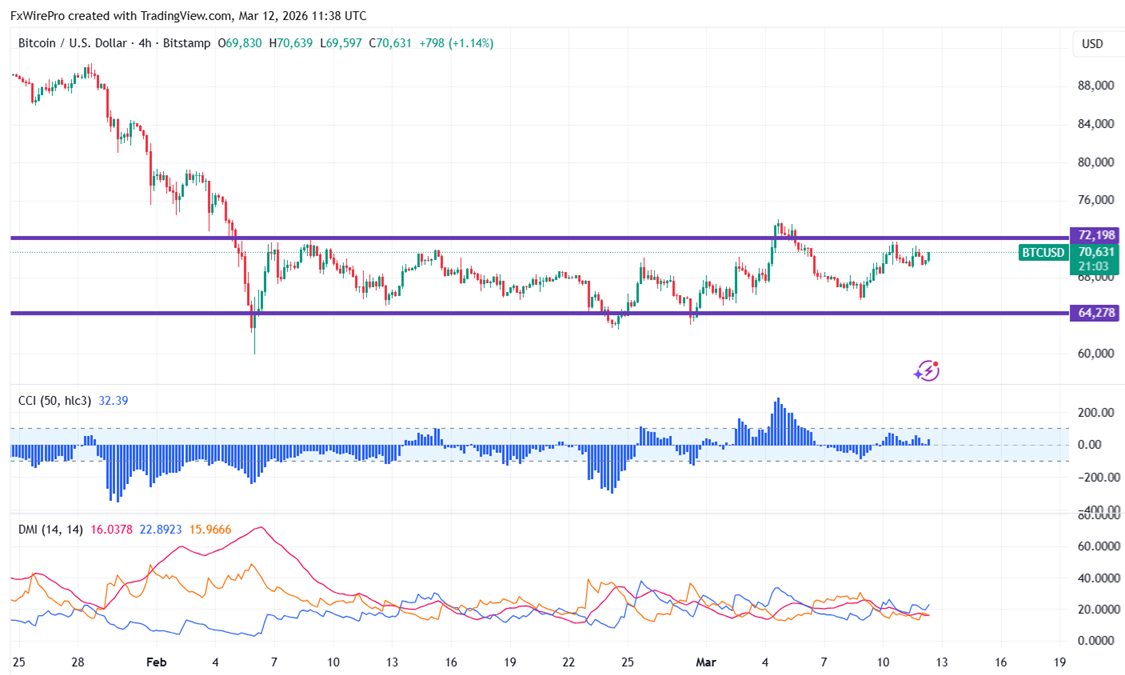Screen dimensions: 1125x675
Task: Click the blue DMI value 22.8923
Action: click(x=161, y=529)
